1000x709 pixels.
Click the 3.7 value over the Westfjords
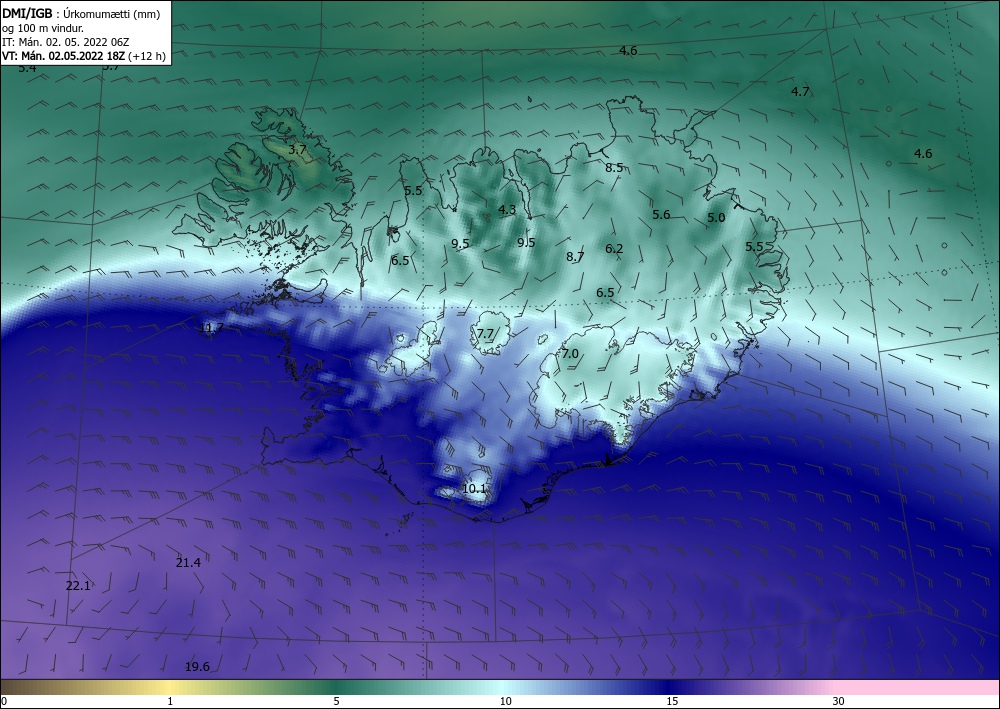297,150
